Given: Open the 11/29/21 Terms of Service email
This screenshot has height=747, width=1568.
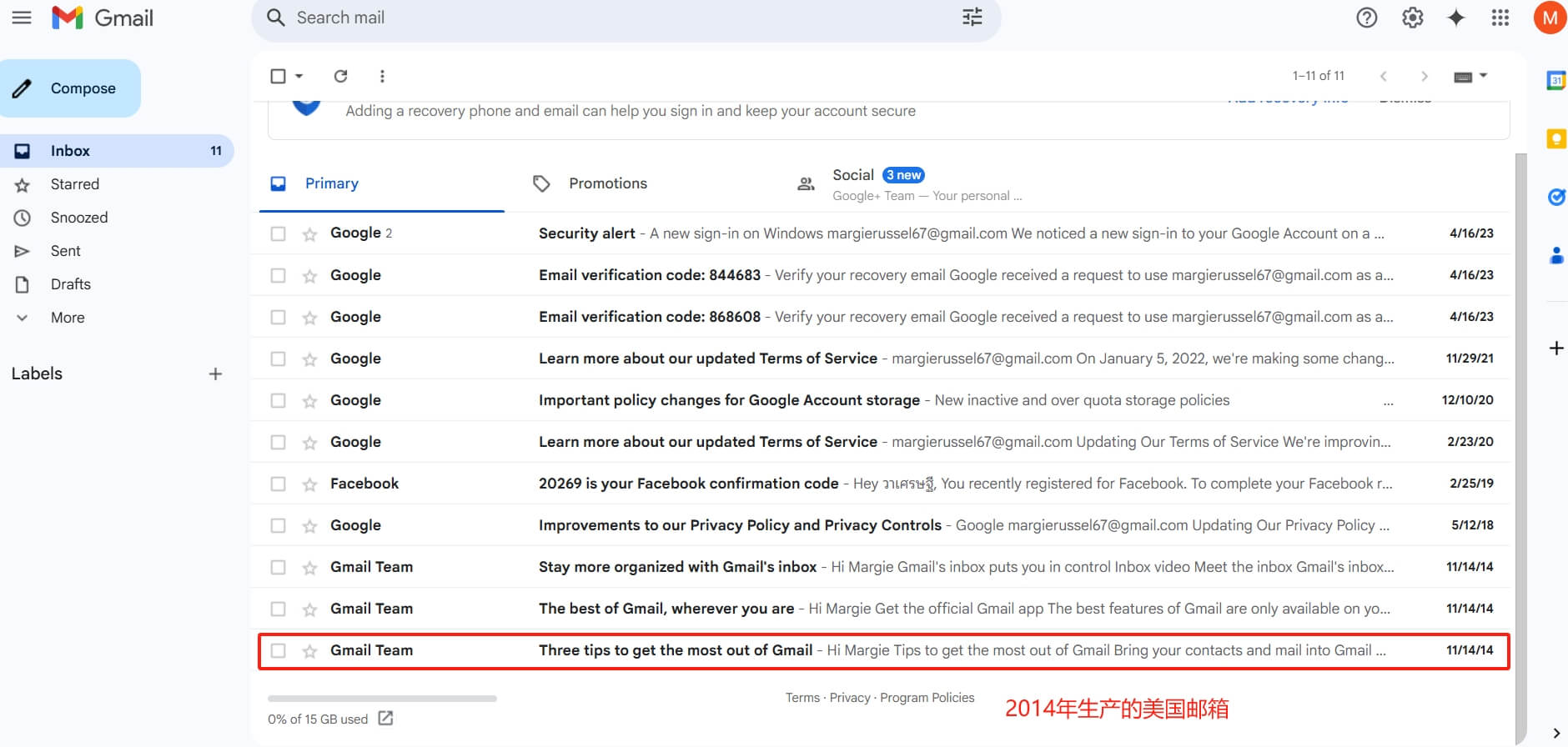Looking at the screenshot, I should [881, 358].
